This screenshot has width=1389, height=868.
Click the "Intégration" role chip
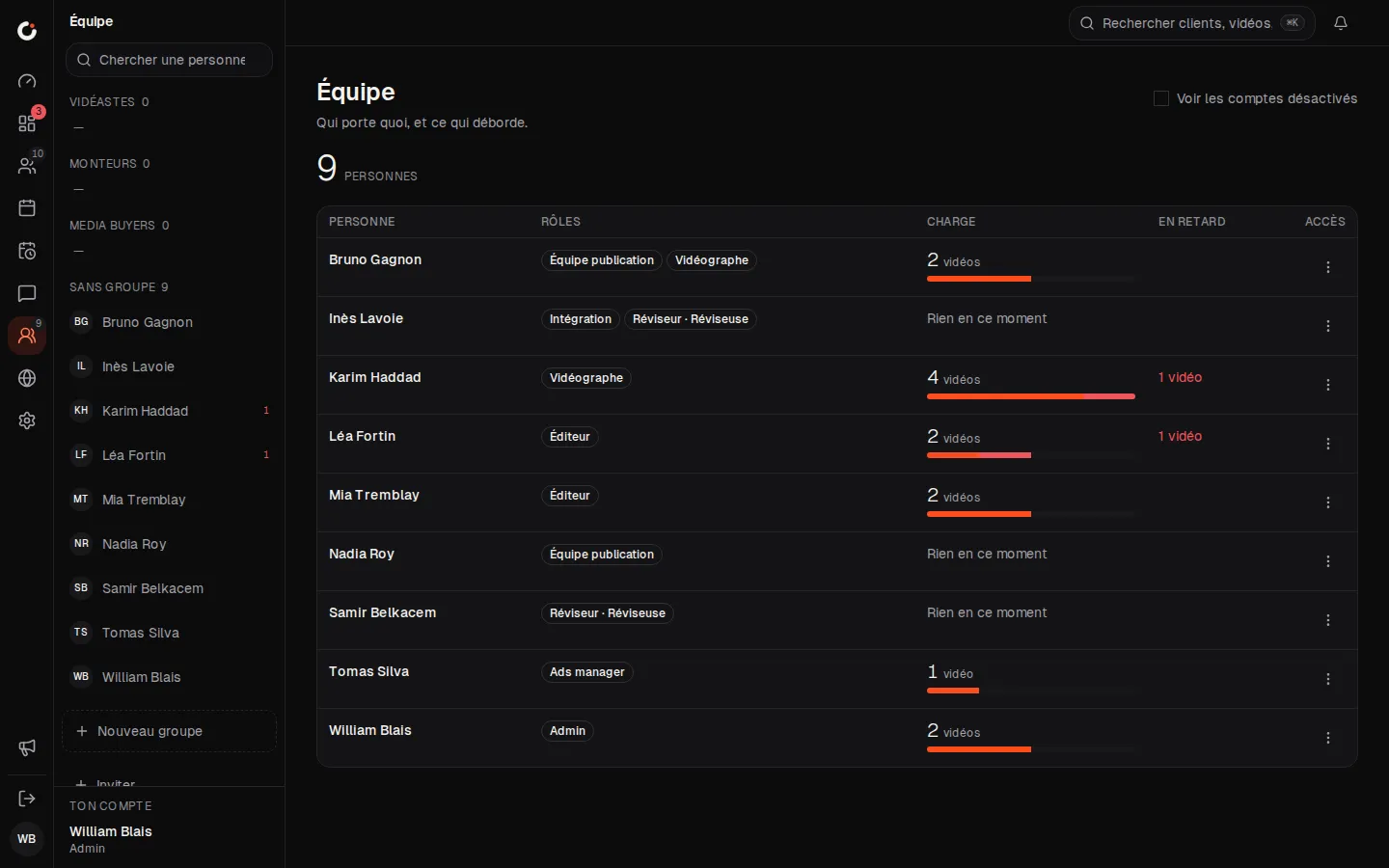[580, 319]
